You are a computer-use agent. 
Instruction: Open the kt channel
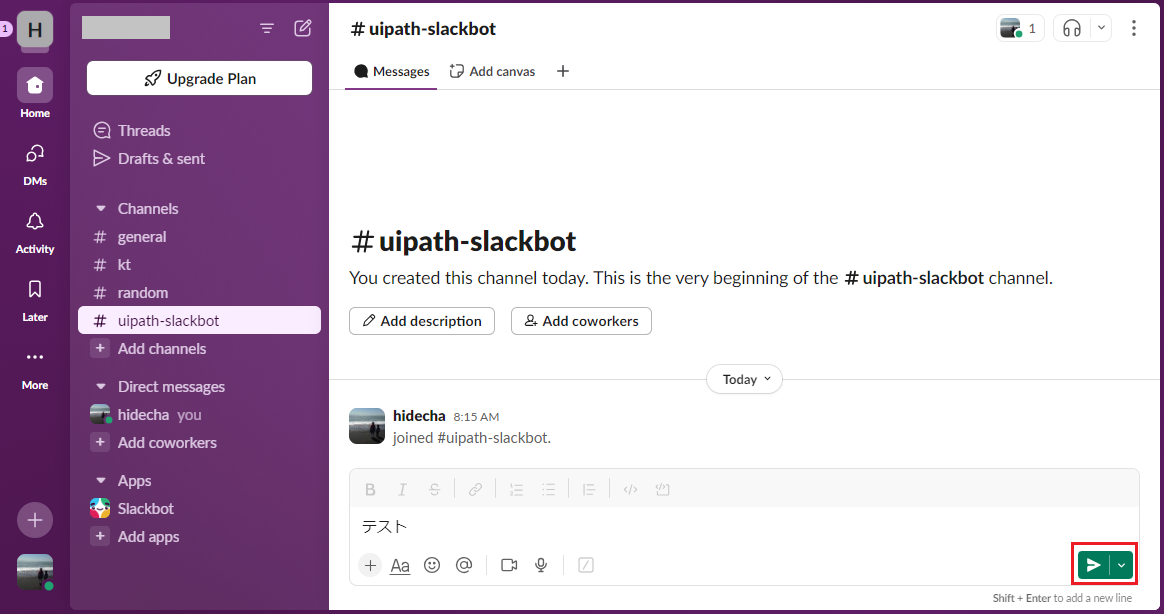click(199, 264)
